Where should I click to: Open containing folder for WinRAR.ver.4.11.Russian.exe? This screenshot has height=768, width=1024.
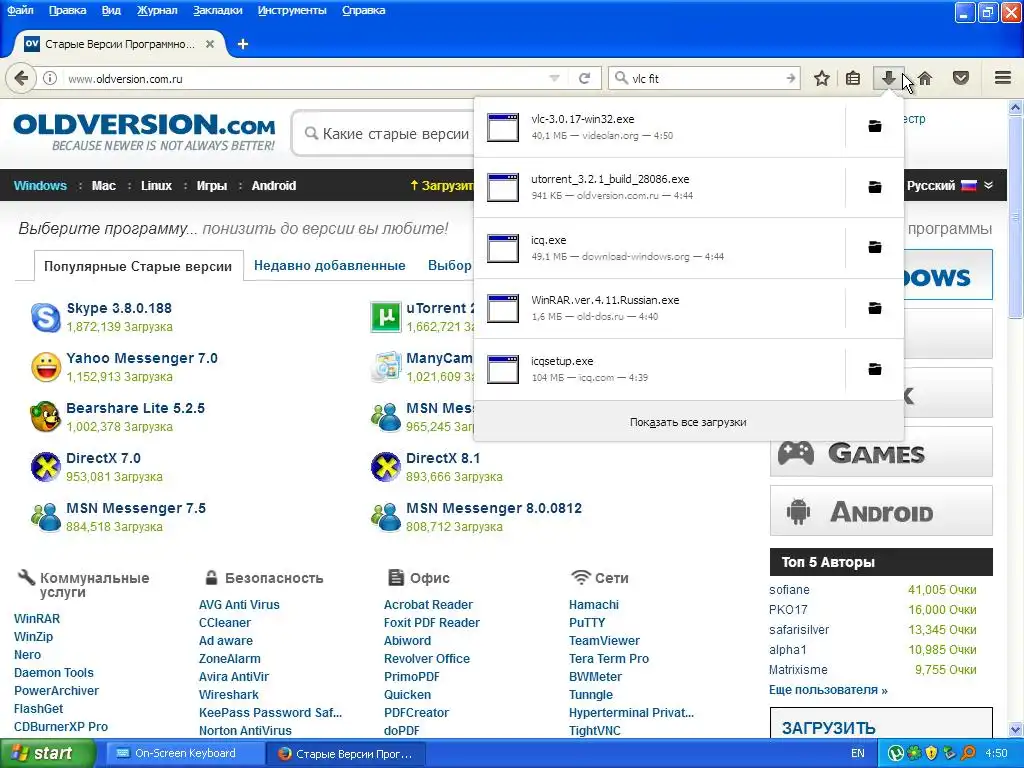pyautogui.click(x=875, y=308)
